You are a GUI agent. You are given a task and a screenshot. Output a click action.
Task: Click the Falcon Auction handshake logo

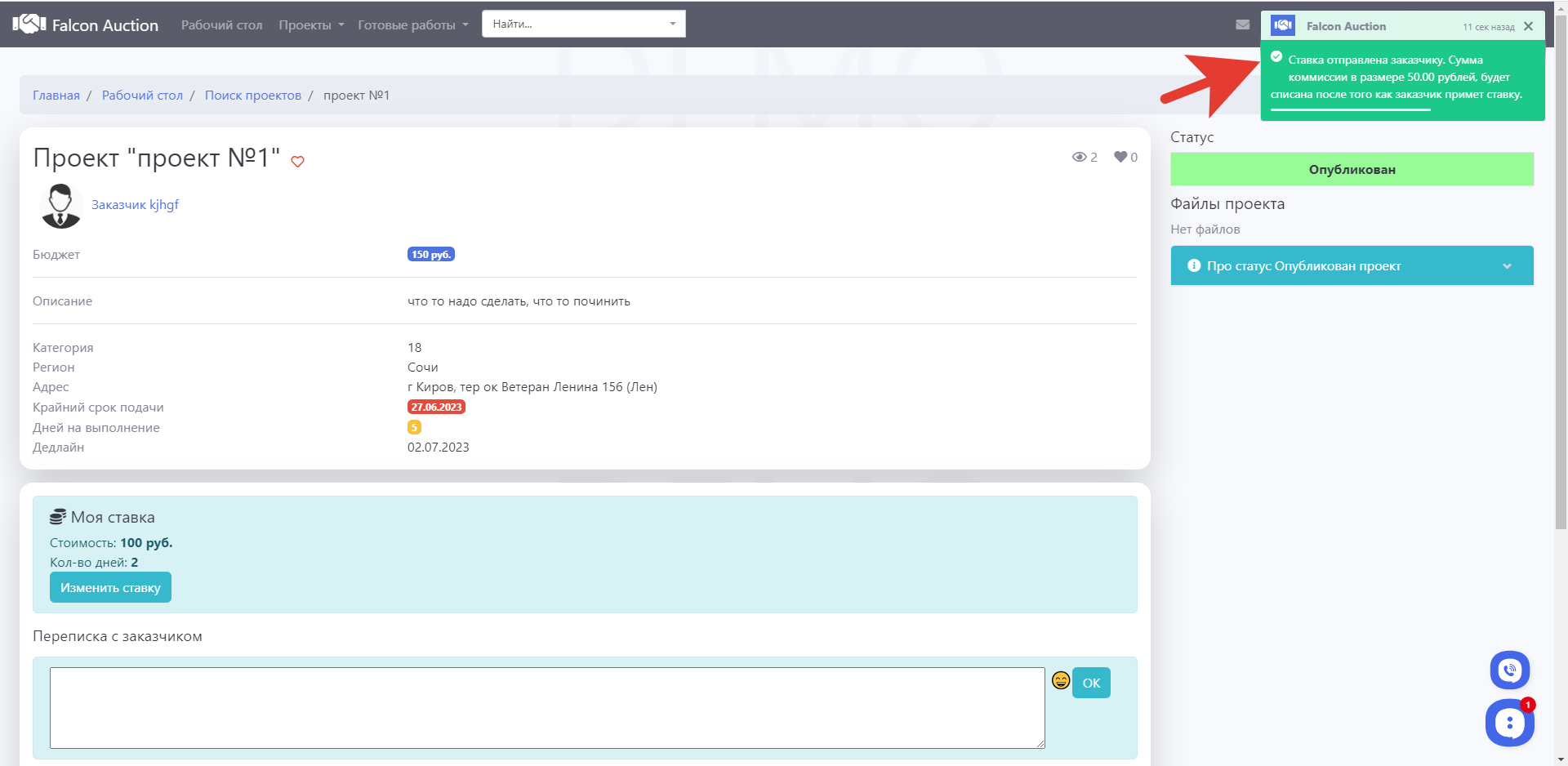[x=29, y=24]
